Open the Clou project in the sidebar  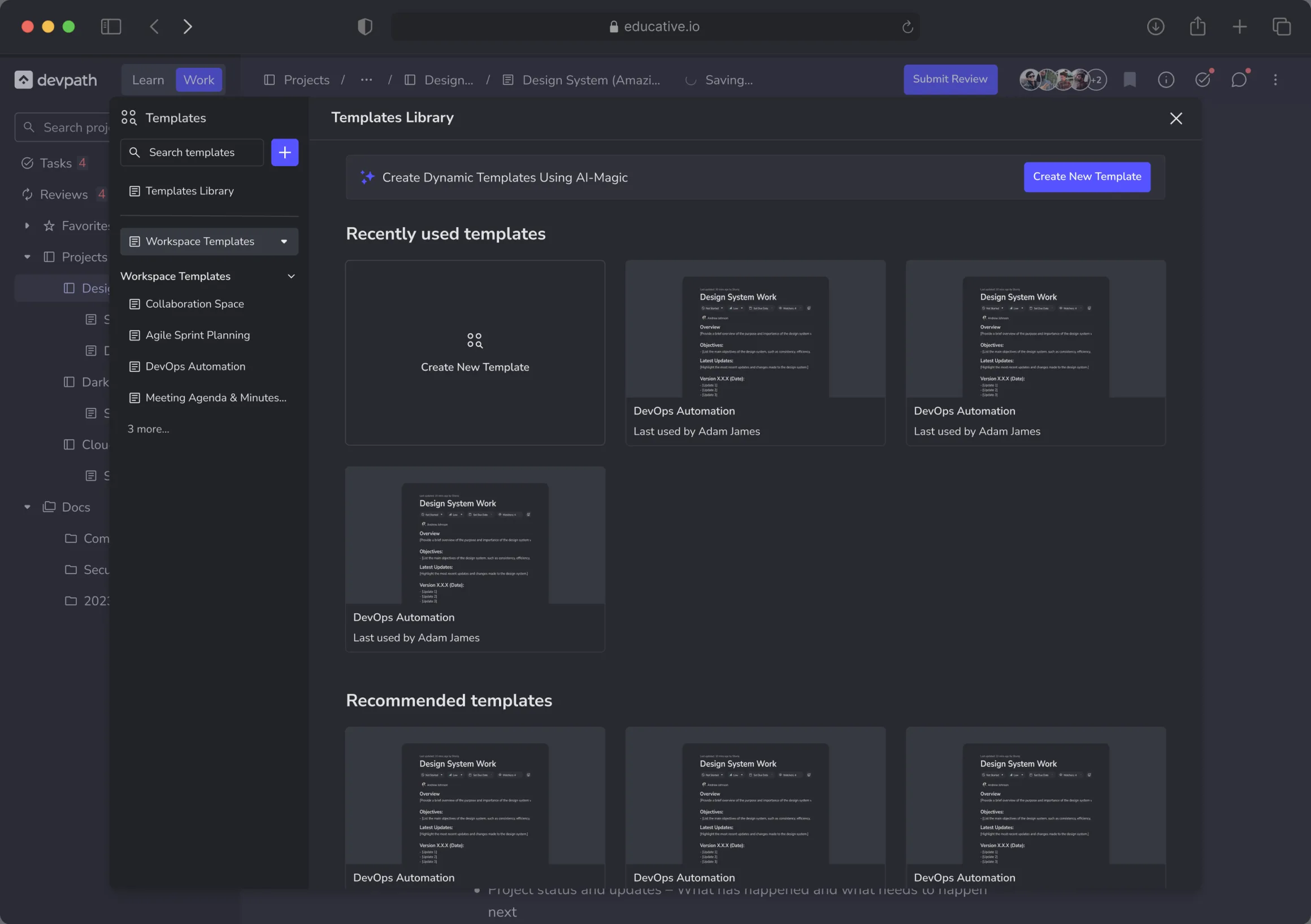tap(86, 444)
